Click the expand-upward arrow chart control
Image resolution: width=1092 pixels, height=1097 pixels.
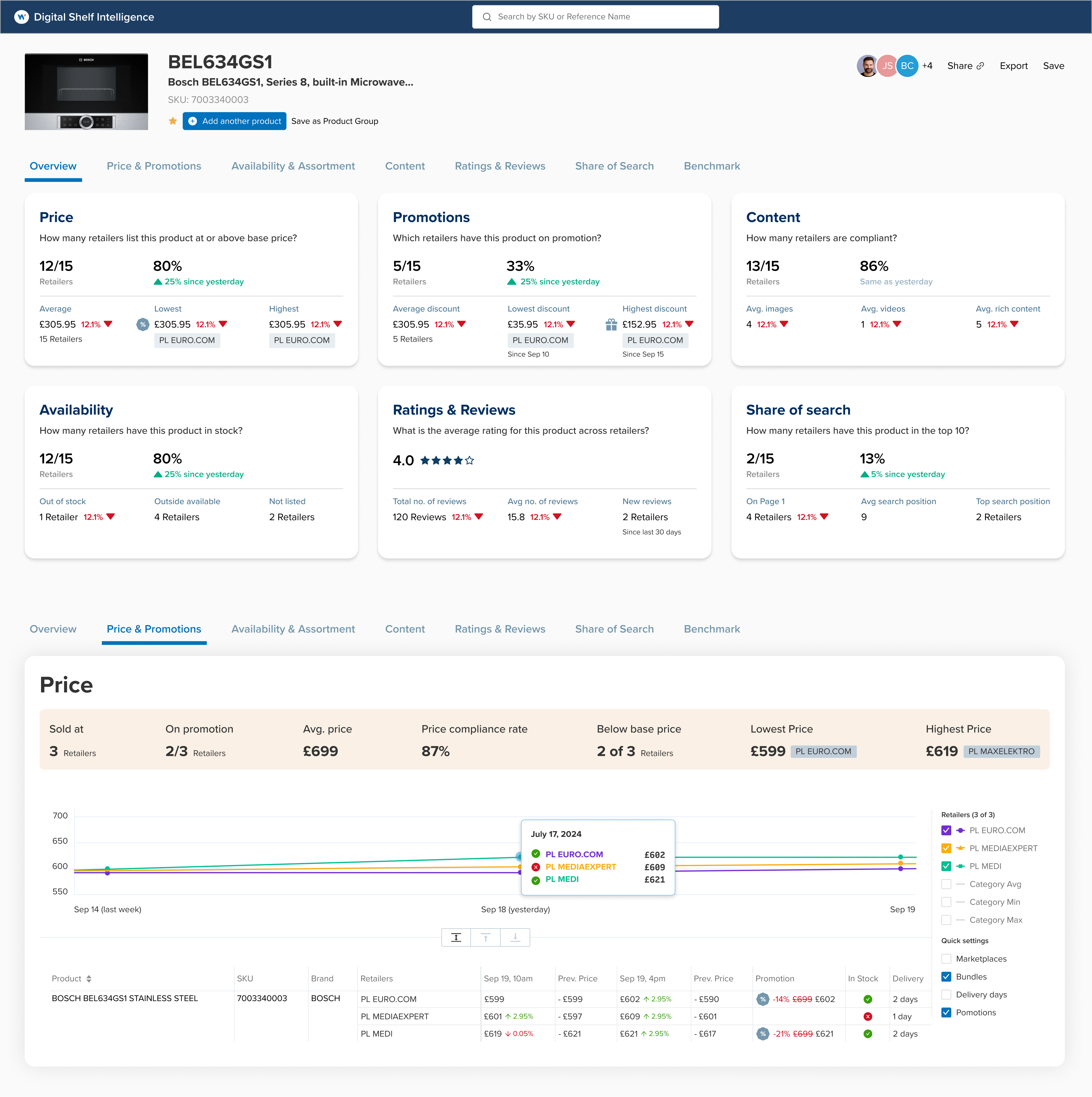coord(486,937)
